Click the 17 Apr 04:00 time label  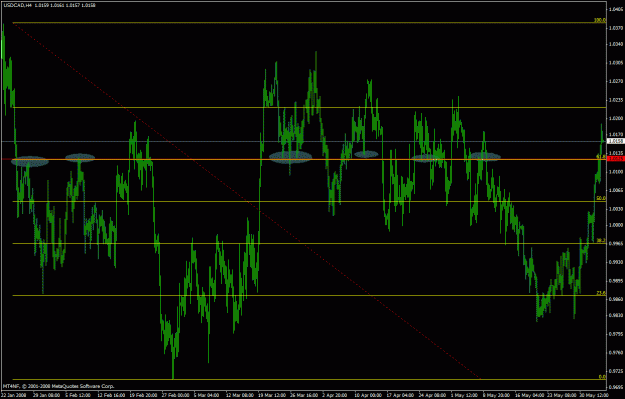click(401, 395)
